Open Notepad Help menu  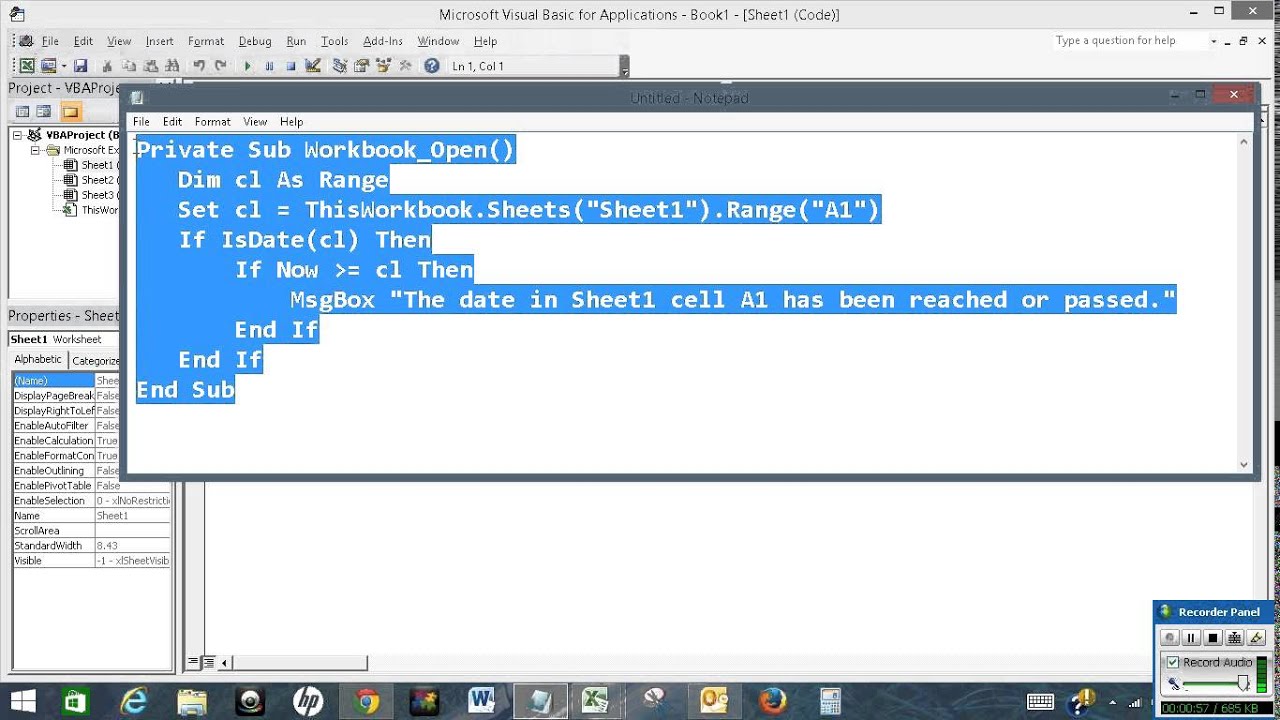click(x=291, y=122)
